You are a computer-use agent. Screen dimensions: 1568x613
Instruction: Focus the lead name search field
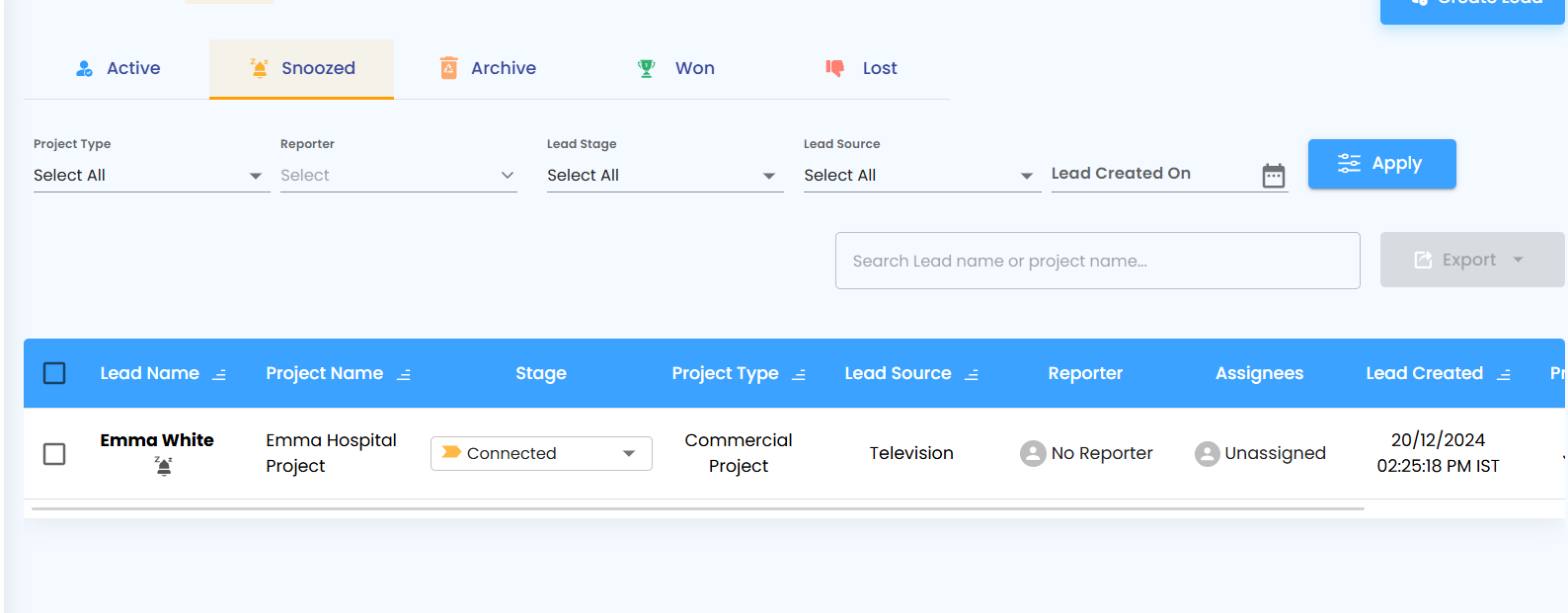(x=1097, y=261)
